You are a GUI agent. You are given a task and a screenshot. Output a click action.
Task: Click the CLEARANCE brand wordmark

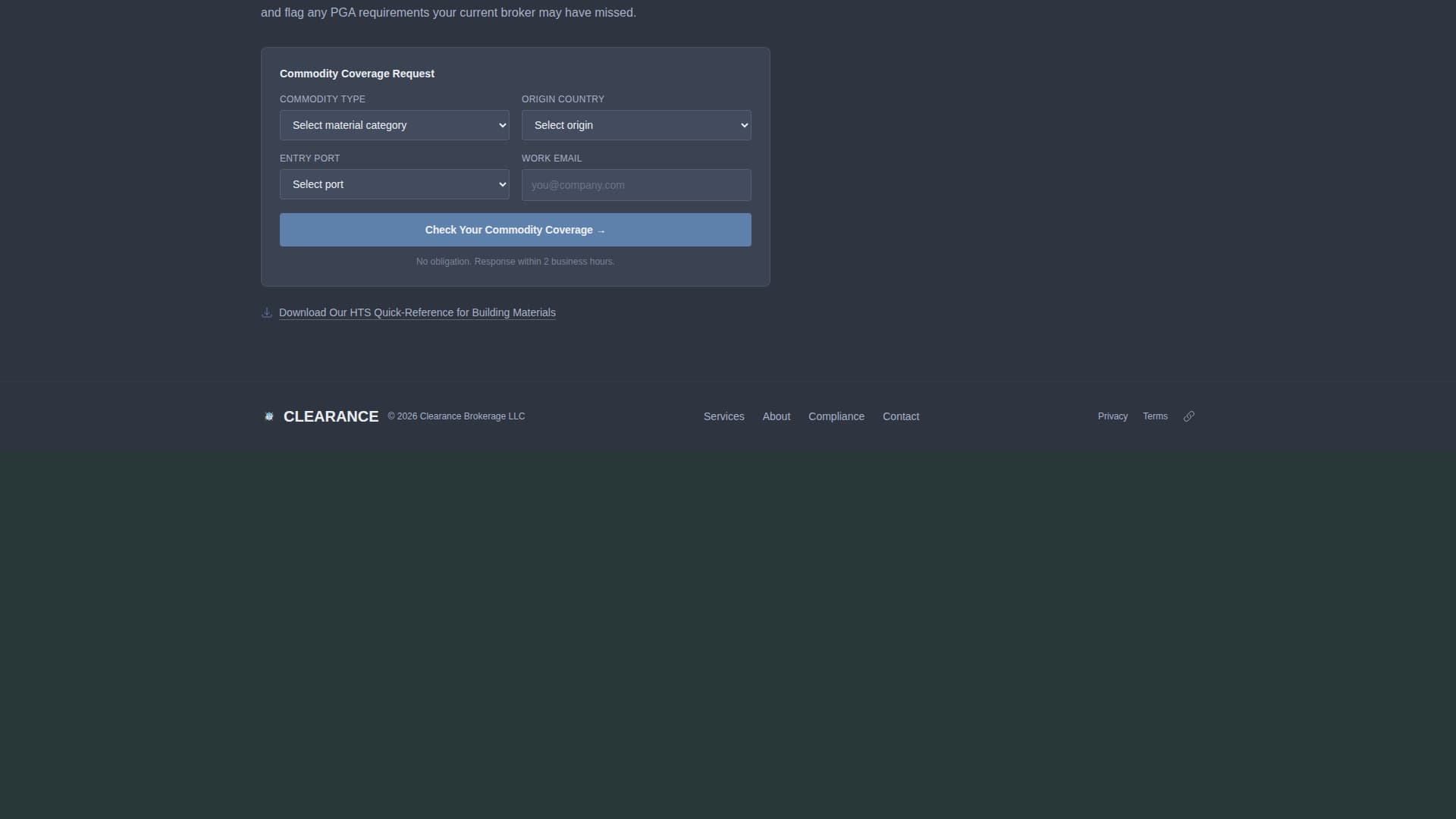pos(331,416)
